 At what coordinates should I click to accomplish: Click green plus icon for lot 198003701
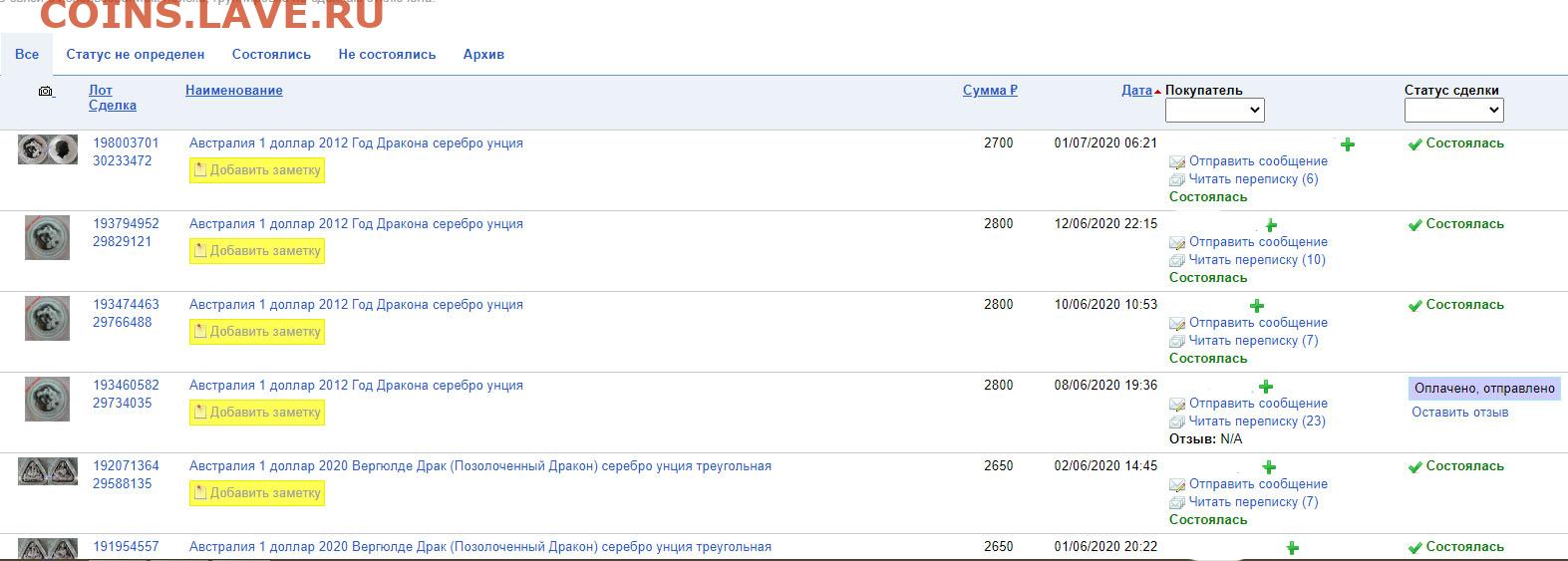[x=1348, y=144]
